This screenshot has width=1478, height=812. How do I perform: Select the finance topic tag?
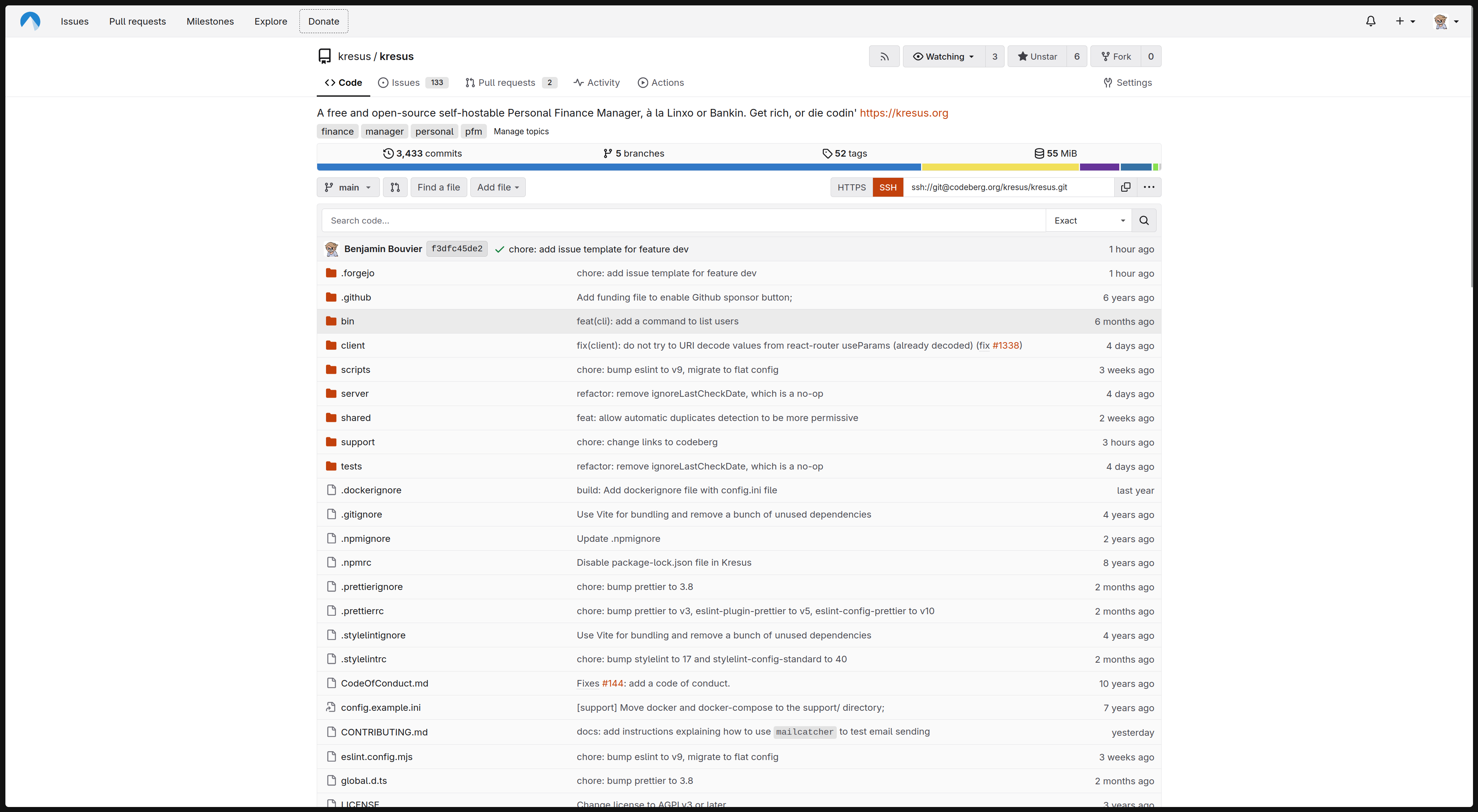[x=338, y=131]
